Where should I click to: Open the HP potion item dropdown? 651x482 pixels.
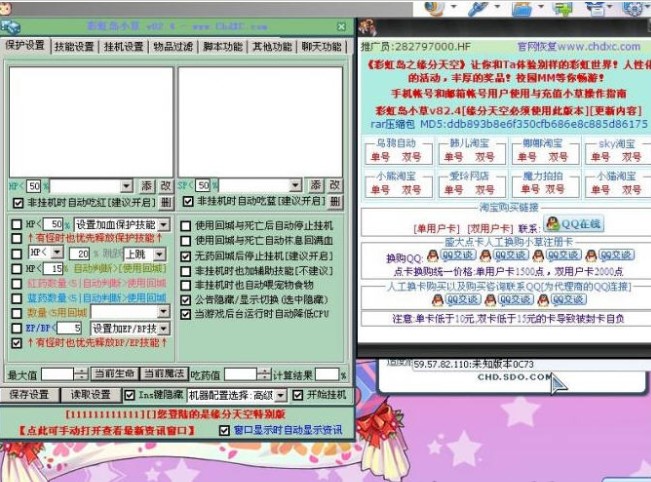126,186
